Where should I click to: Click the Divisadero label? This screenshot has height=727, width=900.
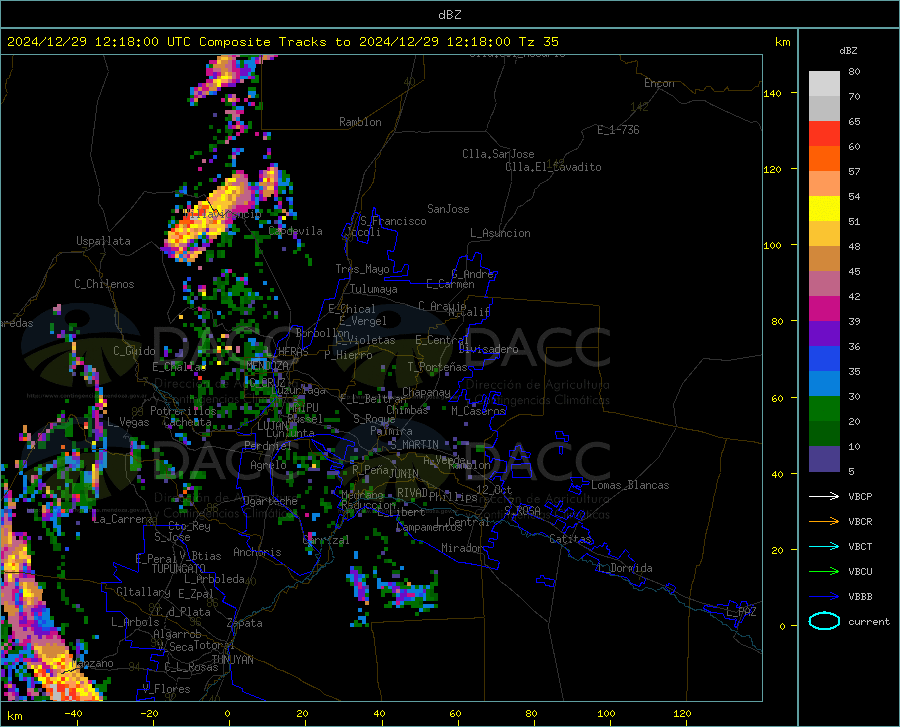(488, 349)
